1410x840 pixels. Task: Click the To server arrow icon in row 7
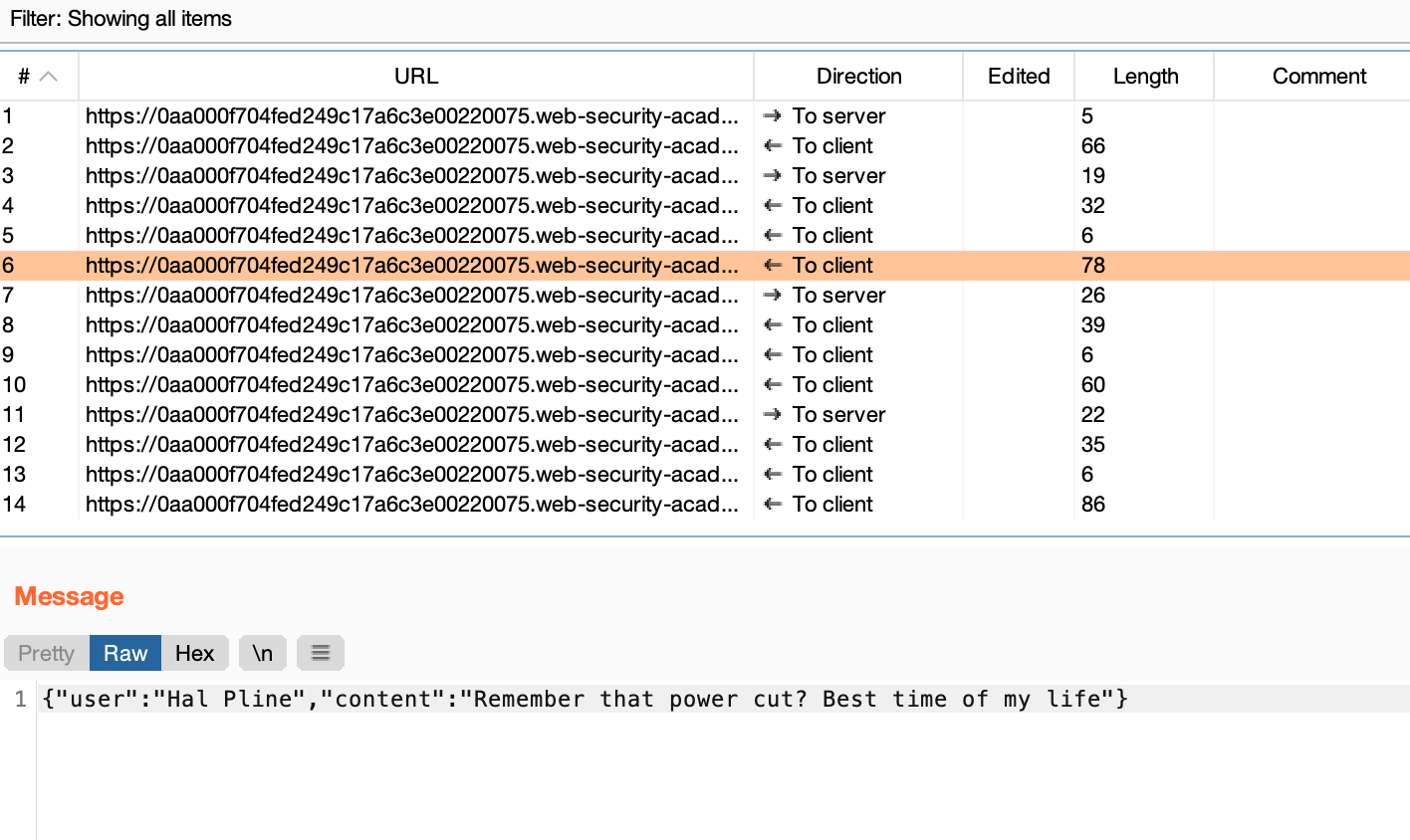point(772,296)
